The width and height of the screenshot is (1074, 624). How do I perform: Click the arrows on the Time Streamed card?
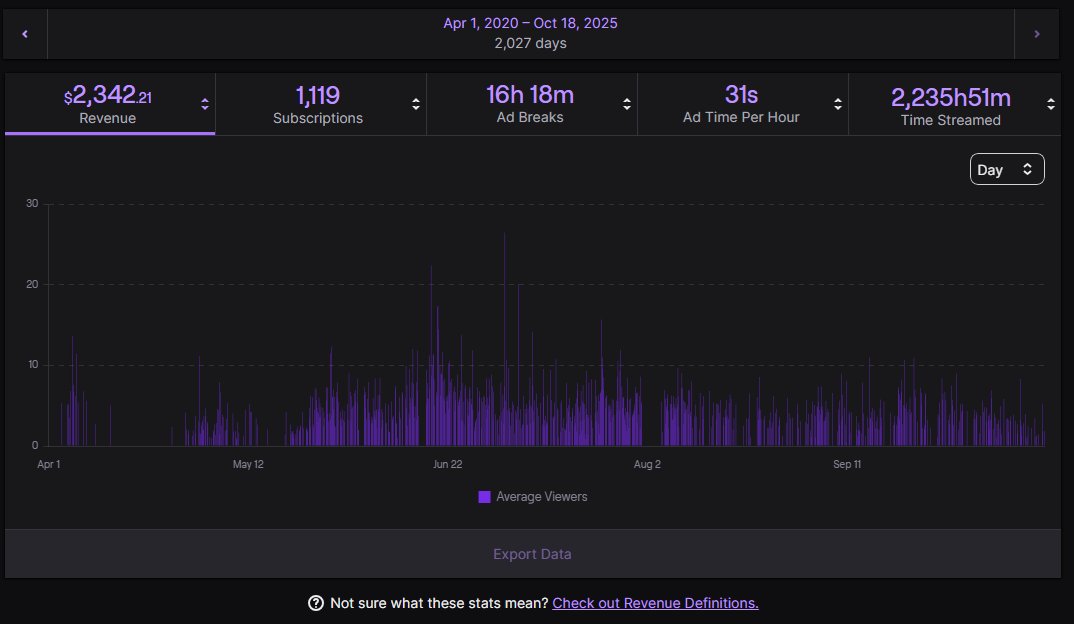coord(1050,103)
